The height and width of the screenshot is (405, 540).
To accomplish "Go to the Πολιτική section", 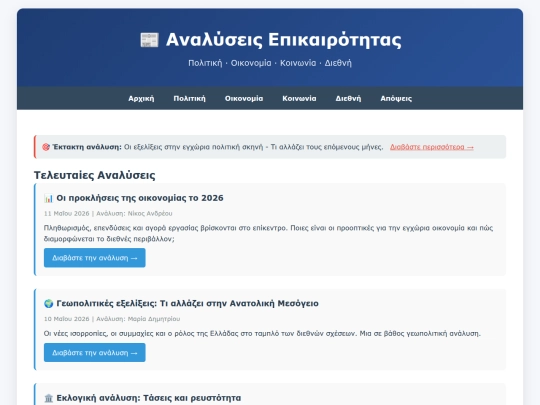I will tap(189, 98).
